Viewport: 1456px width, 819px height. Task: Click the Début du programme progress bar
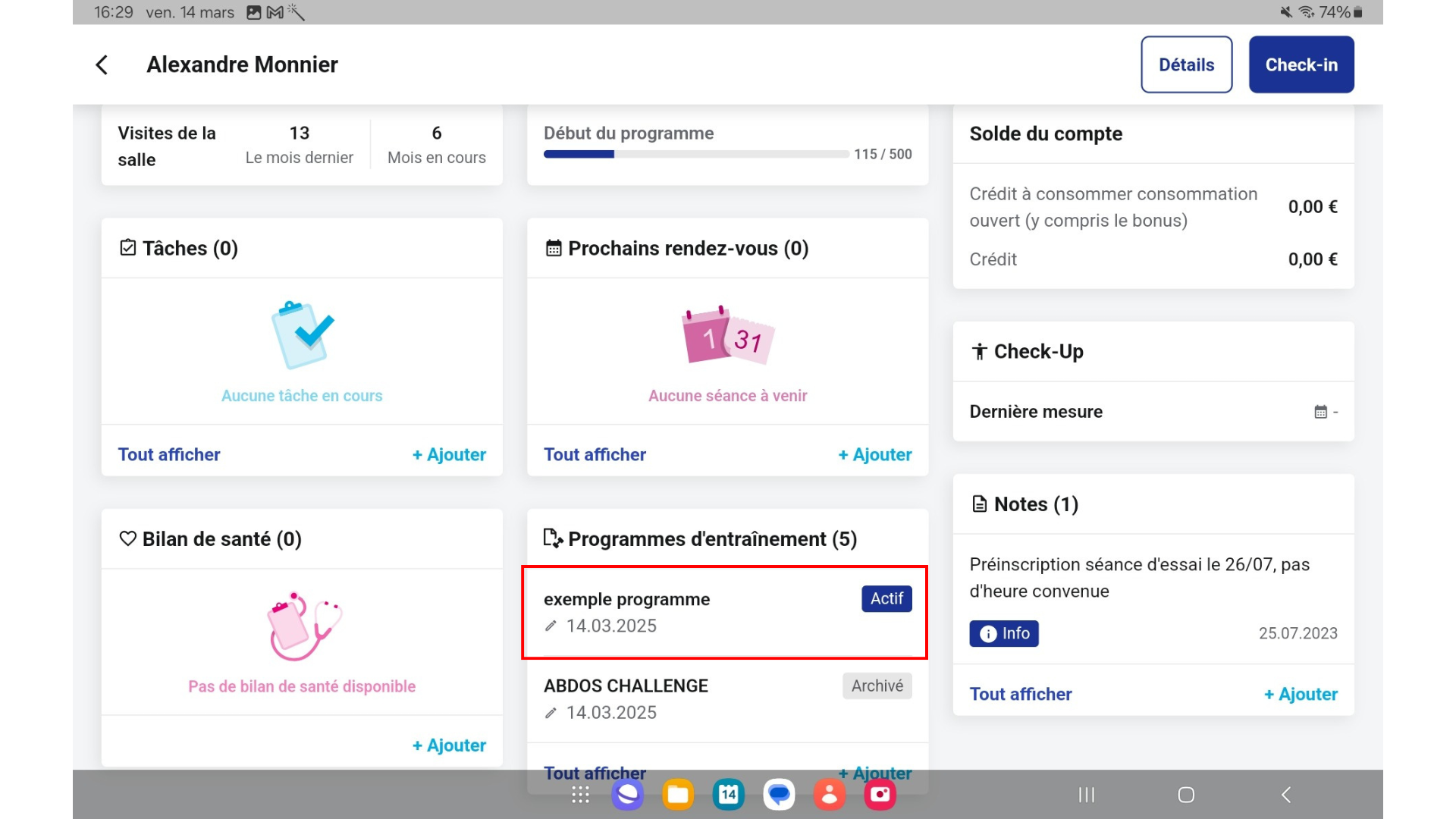click(x=696, y=154)
